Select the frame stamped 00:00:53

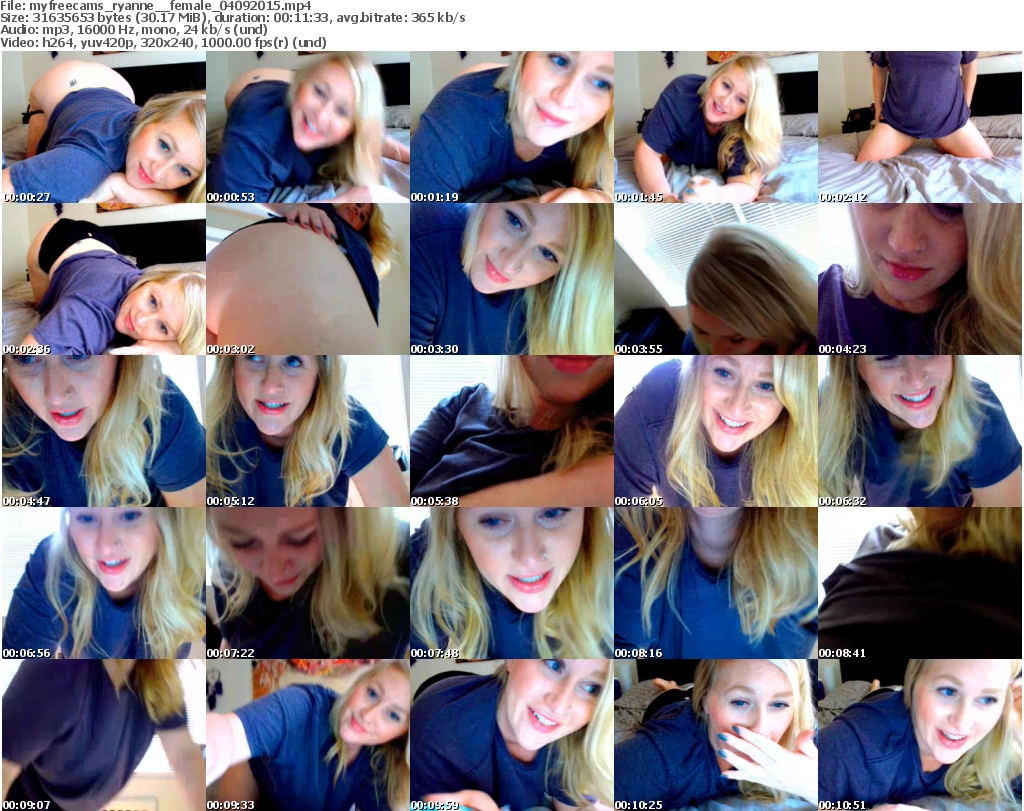tap(308, 127)
